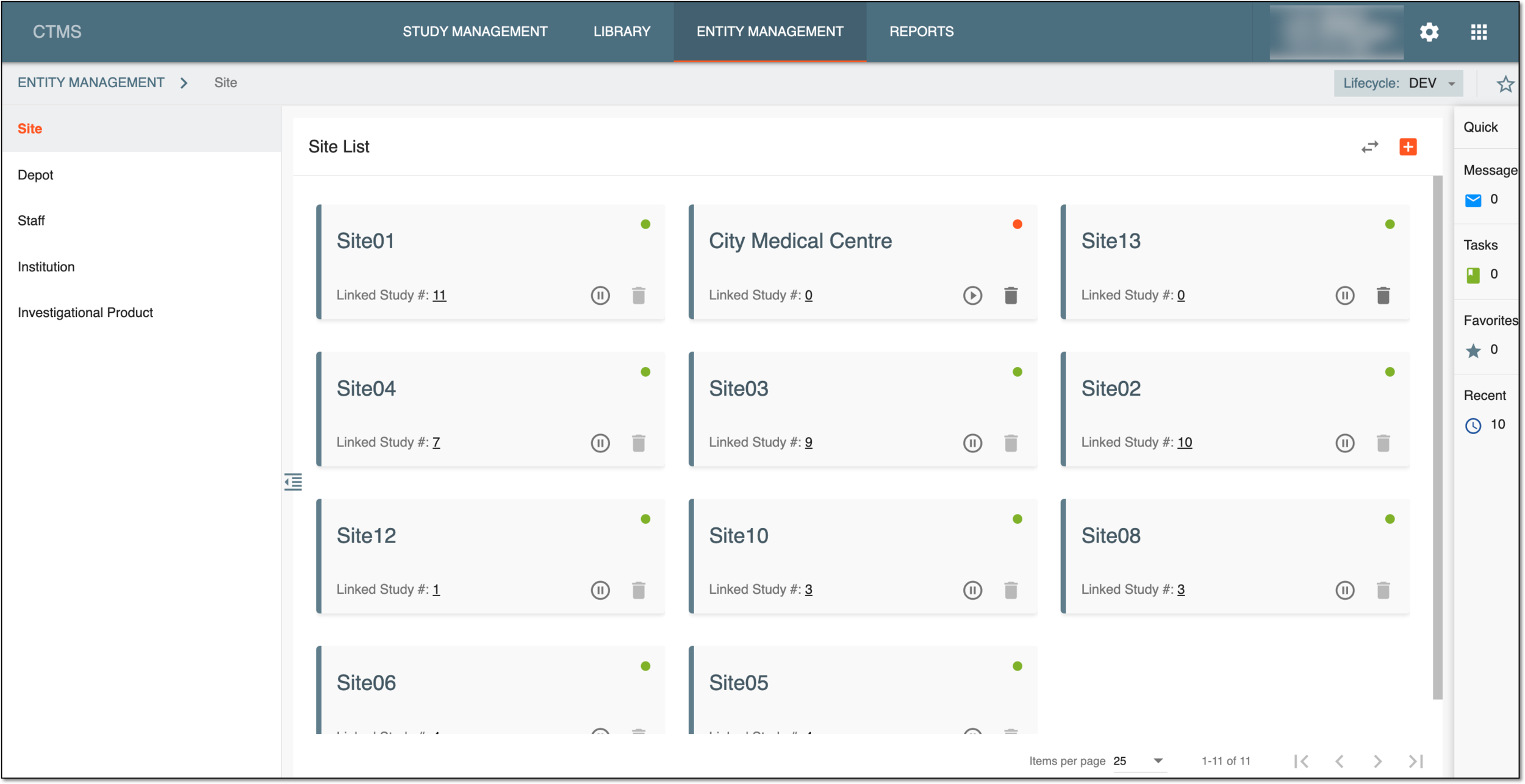The image size is (1525, 784).
Task: Click trash icon on Site12 card
Action: tap(639, 590)
